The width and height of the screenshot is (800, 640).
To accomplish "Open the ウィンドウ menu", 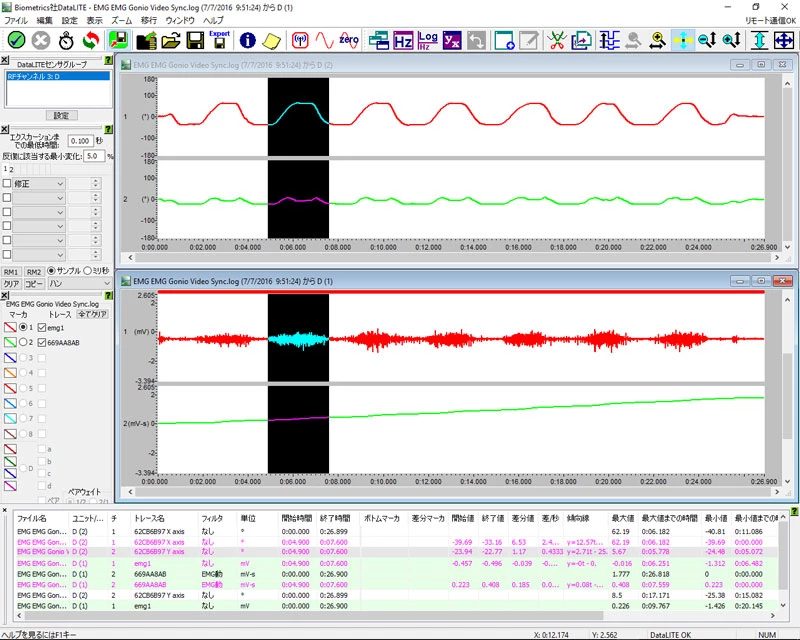I will pos(180,20).
